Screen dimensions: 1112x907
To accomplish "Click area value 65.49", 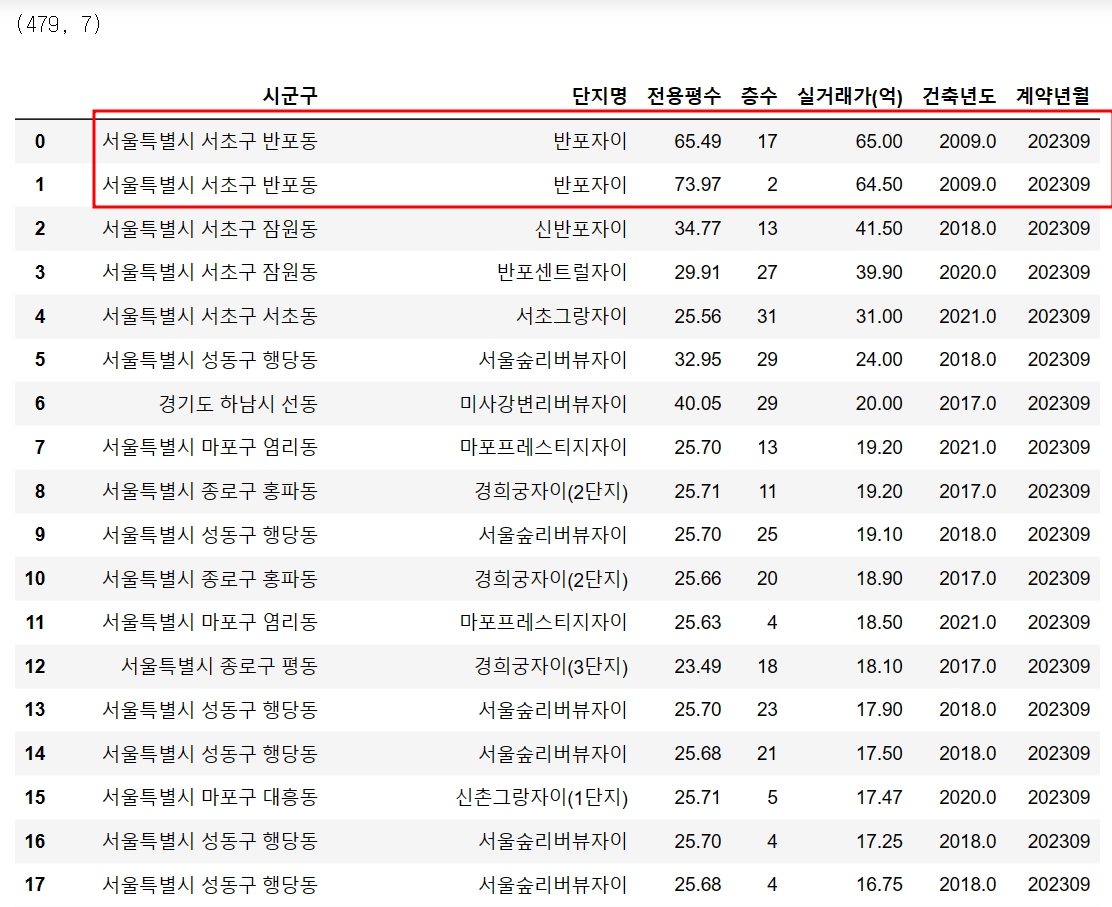I will [x=697, y=141].
